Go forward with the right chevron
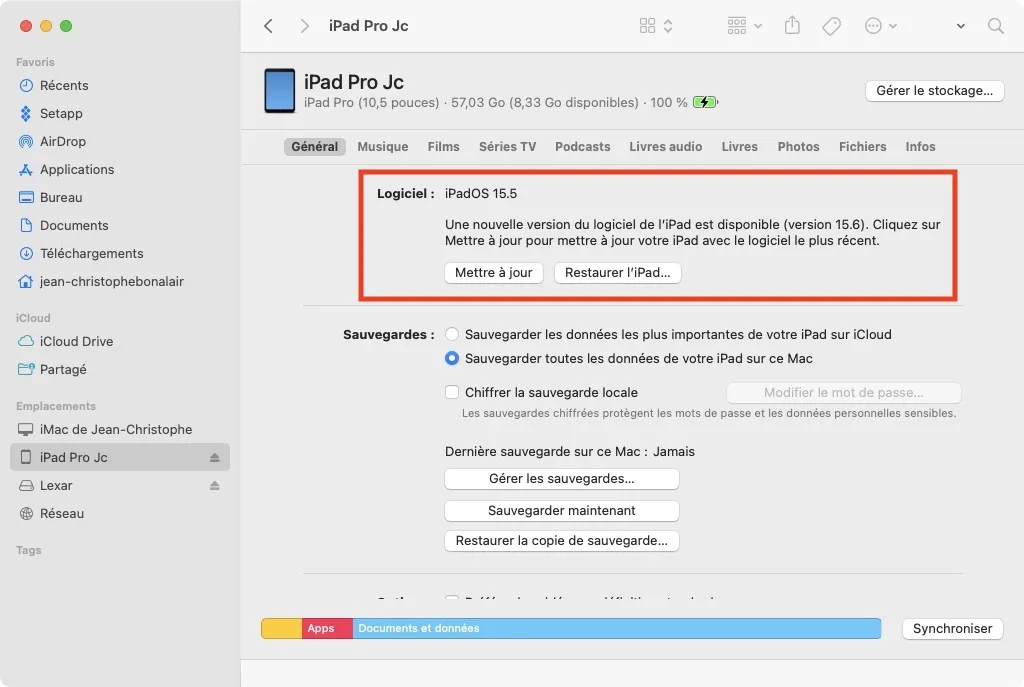This screenshot has height=687, width=1024. [304, 26]
